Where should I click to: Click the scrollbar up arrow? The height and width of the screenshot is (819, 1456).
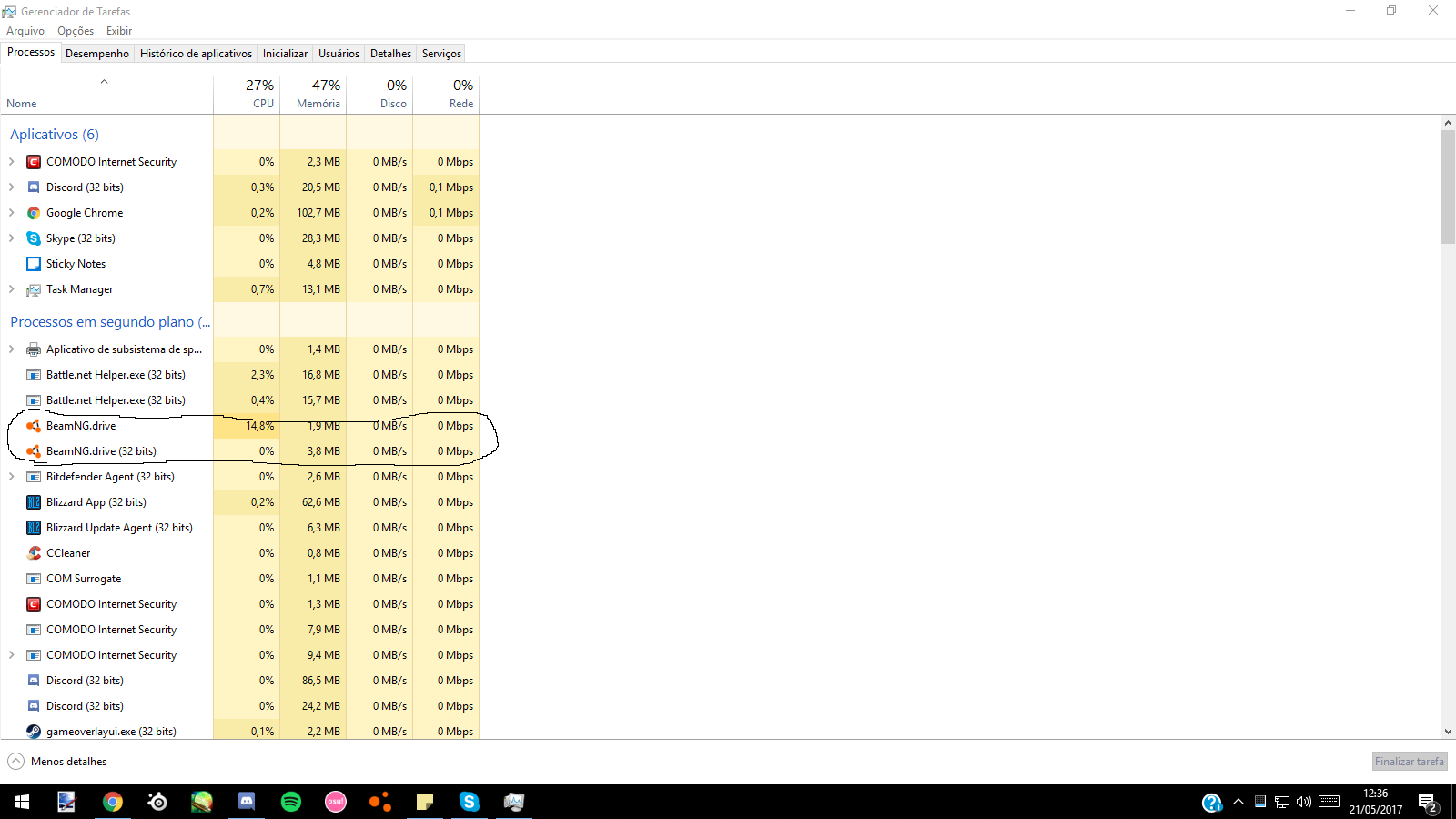point(1449,123)
